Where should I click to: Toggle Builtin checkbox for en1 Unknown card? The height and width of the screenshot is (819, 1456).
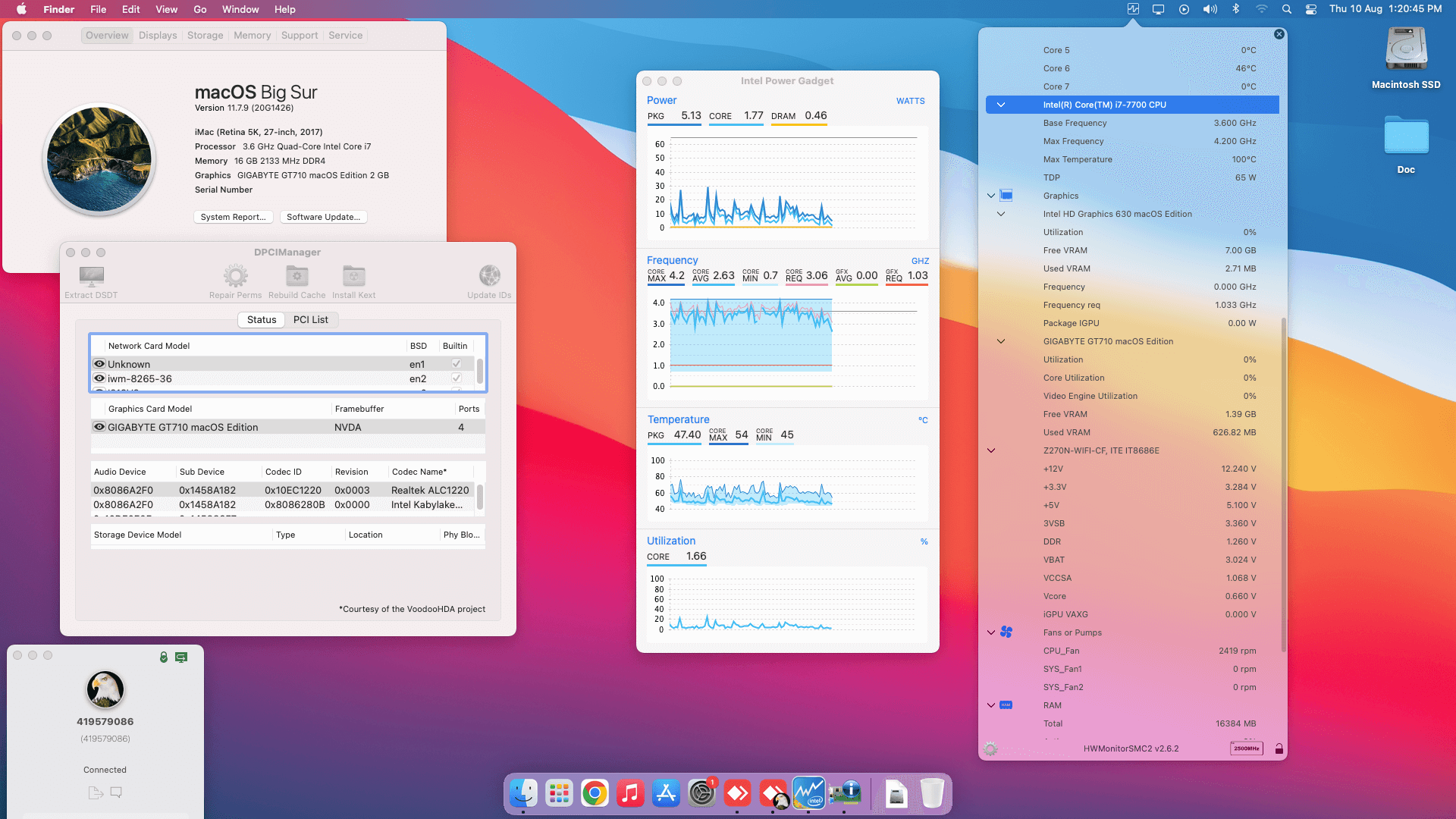456,364
